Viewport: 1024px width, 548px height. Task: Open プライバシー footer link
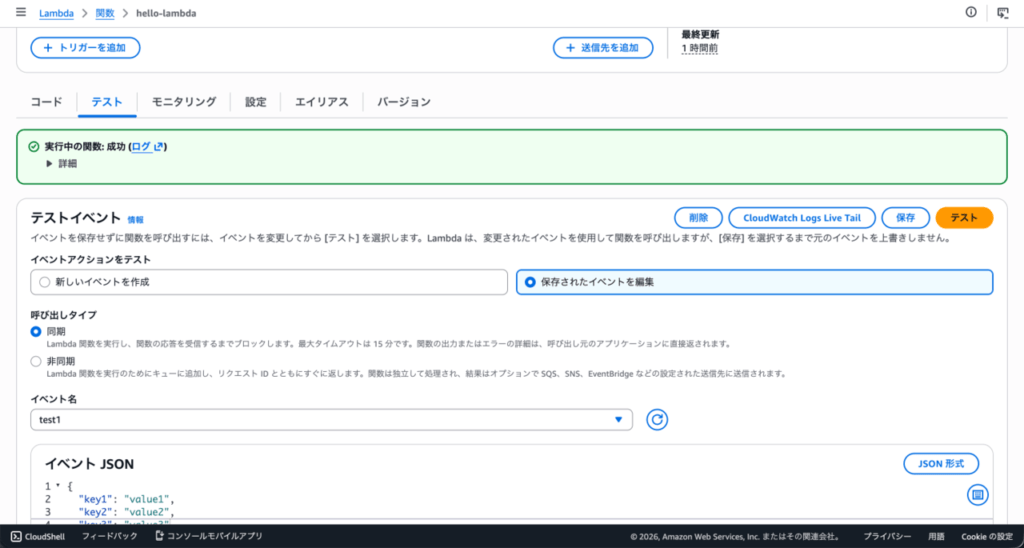pos(888,536)
